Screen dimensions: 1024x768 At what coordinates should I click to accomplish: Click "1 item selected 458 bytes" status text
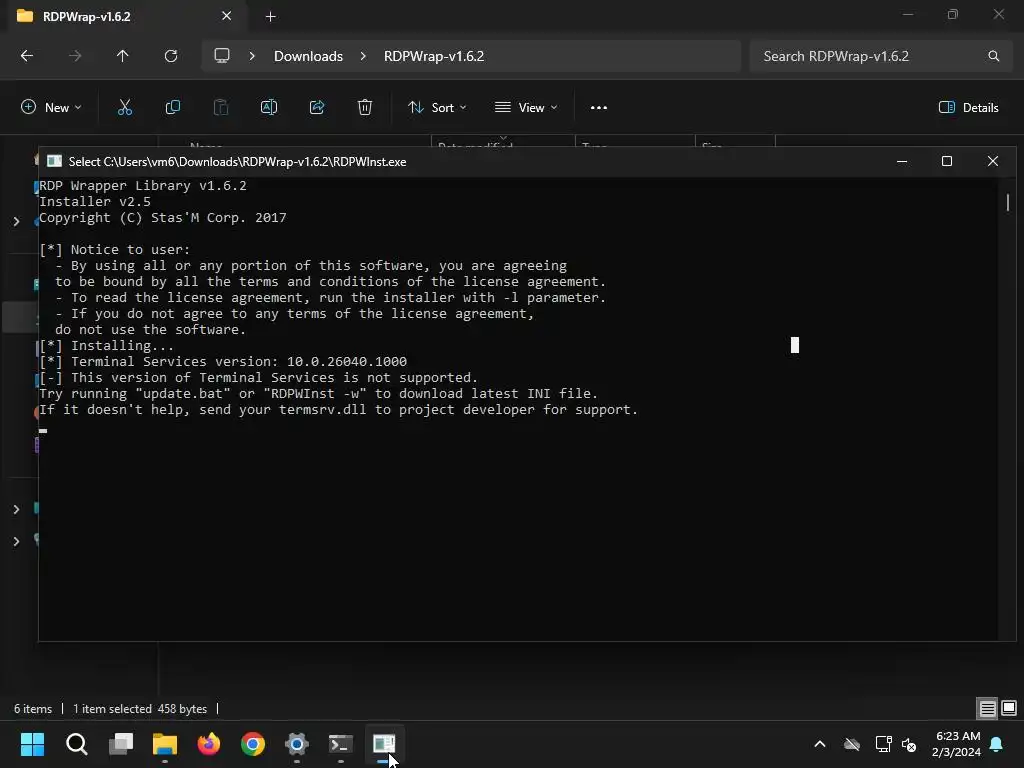point(140,709)
